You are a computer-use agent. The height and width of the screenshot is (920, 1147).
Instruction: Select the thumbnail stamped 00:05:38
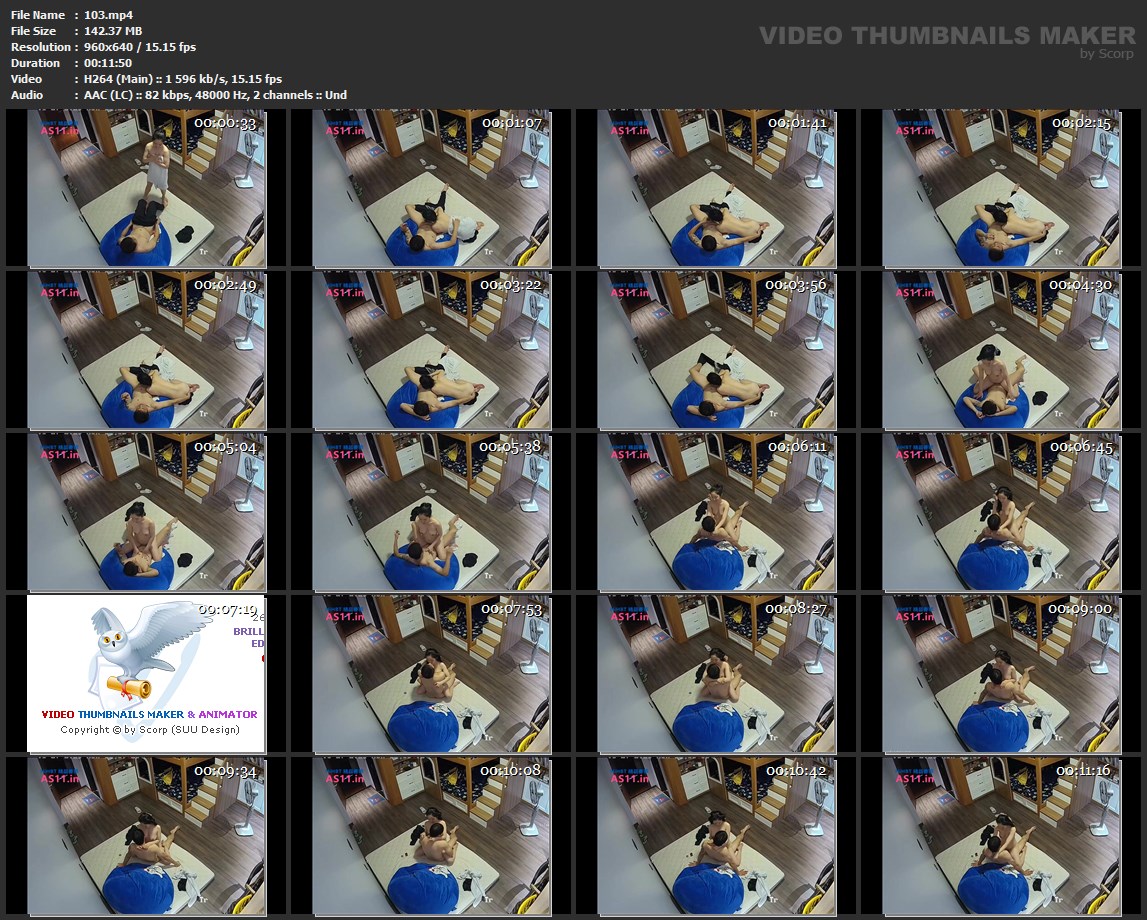coord(431,511)
